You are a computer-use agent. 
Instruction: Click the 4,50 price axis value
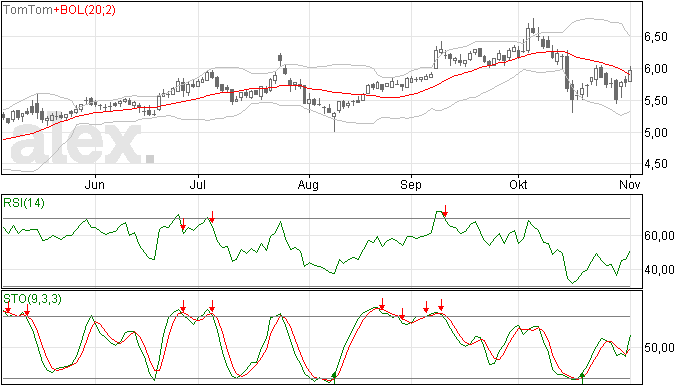coord(656,164)
